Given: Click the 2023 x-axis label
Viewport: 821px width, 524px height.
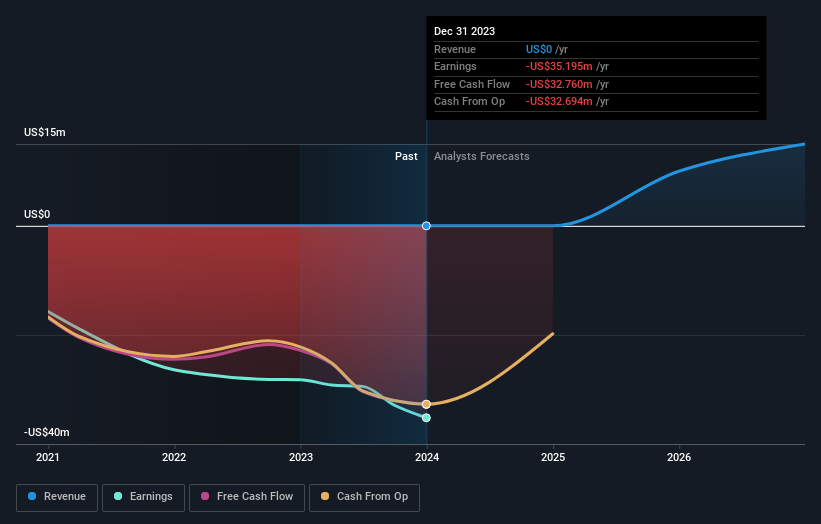Looking at the screenshot, I should 301,457.
